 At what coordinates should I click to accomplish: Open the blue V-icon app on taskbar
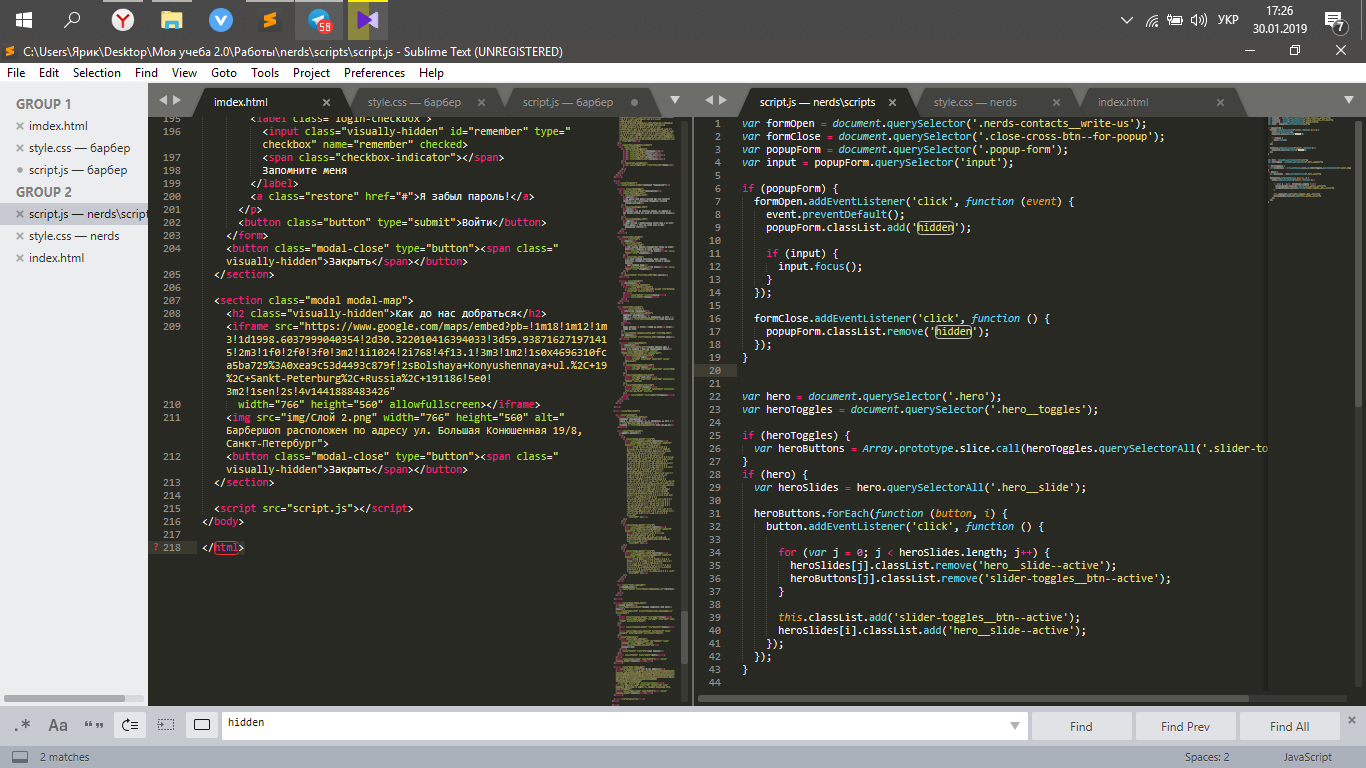coord(220,20)
